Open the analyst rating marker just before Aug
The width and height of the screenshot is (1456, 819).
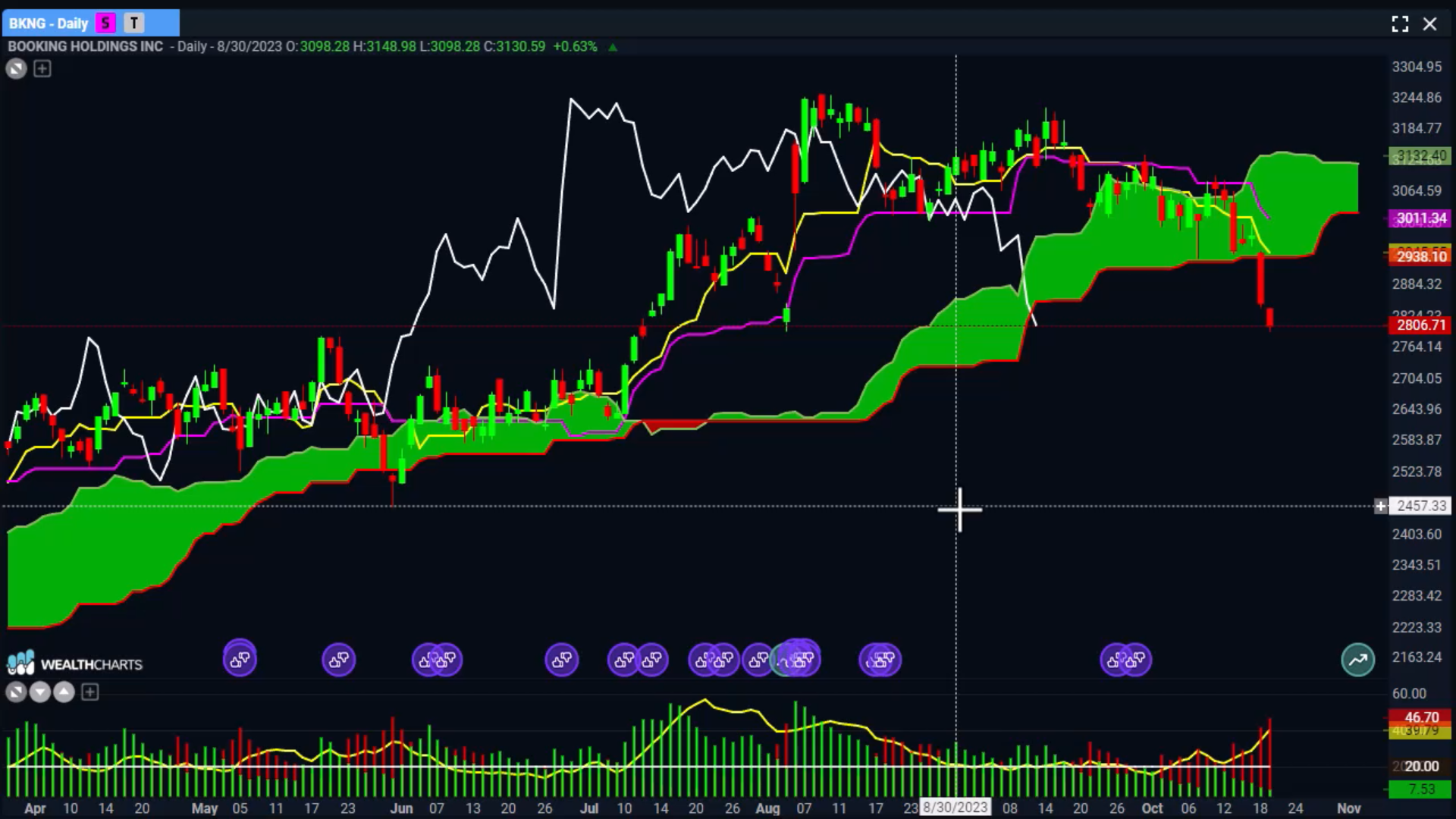coord(758,660)
